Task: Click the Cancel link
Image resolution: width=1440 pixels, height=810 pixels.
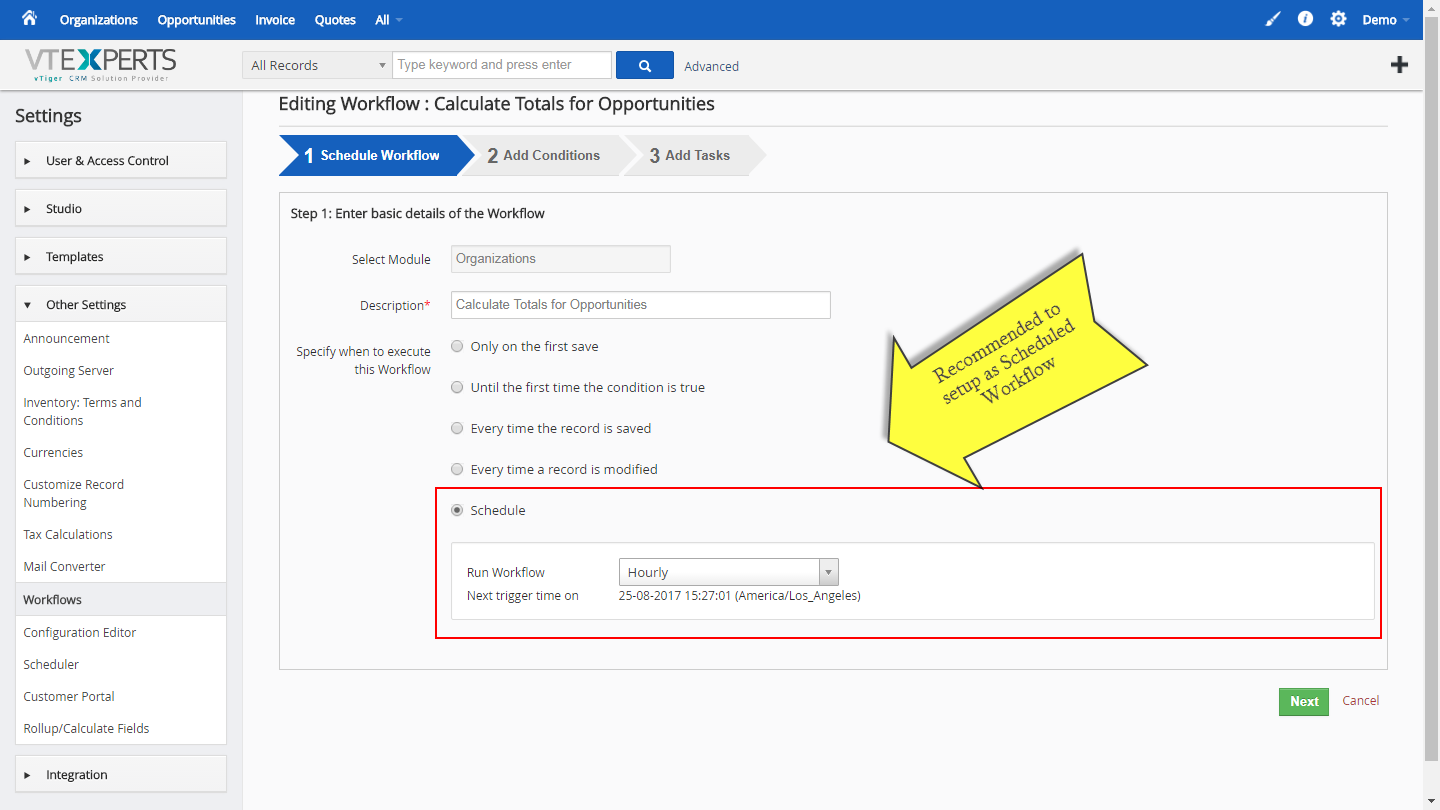Action: pyautogui.click(x=1361, y=700)
